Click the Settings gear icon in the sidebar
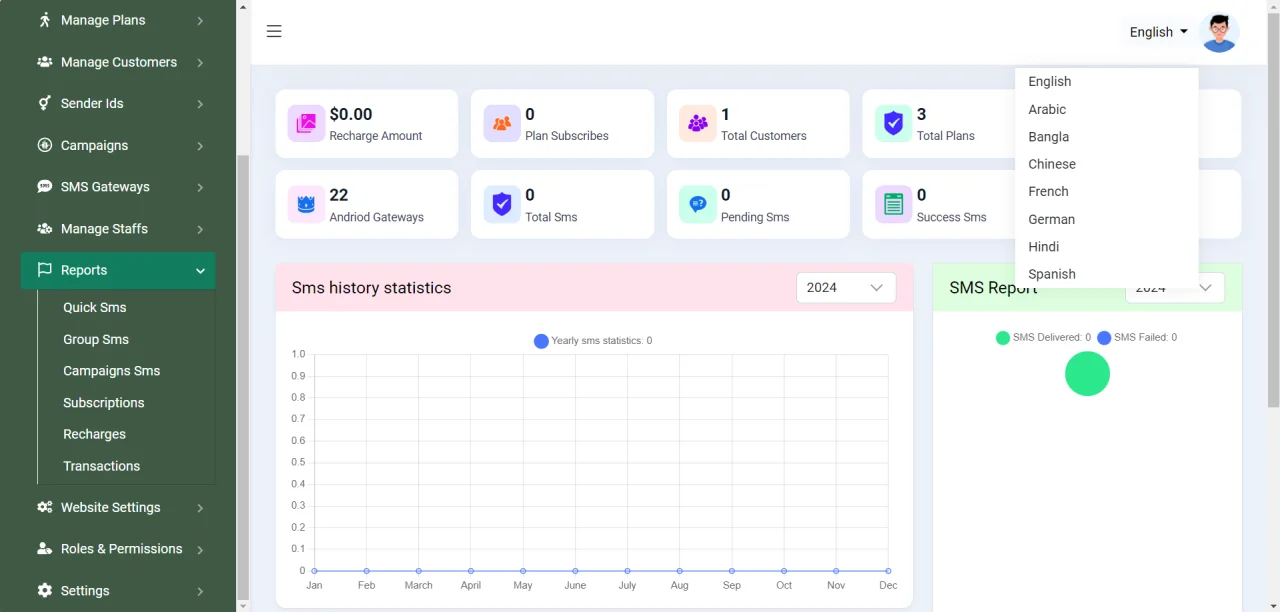The width and height of the screenshot is (1280, 612). [x=45, y=591]
